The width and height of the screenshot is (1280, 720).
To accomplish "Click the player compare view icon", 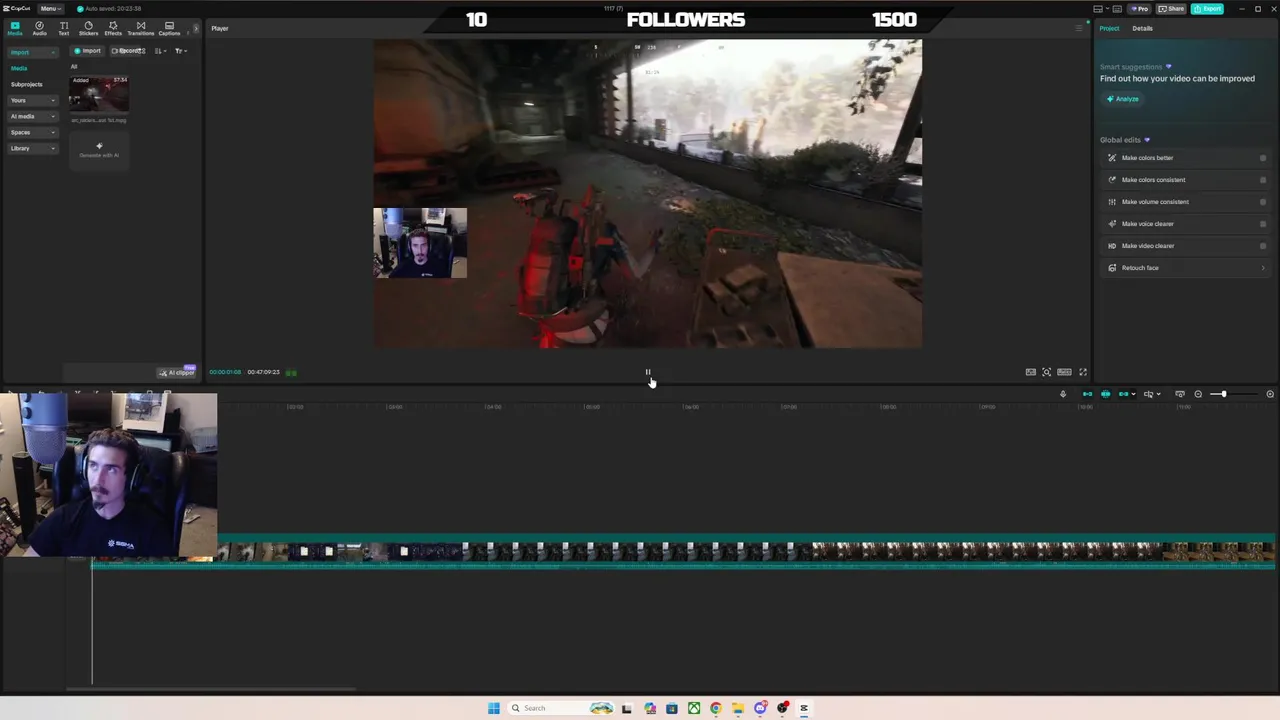I will 1031,372.
